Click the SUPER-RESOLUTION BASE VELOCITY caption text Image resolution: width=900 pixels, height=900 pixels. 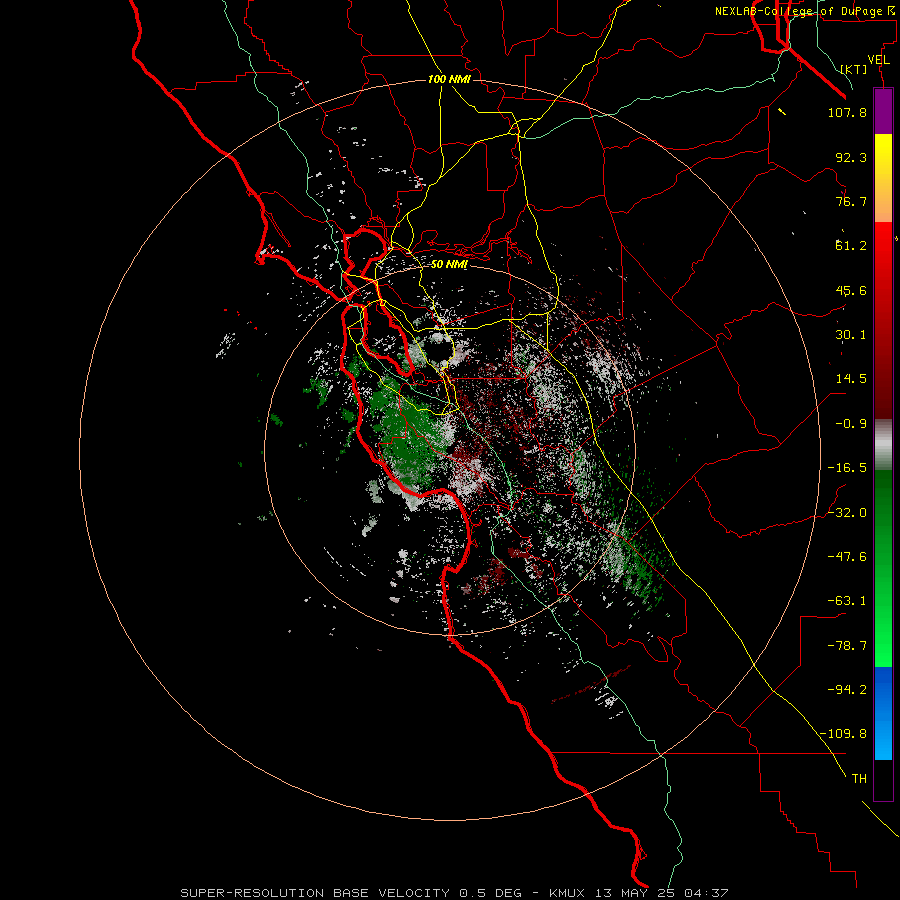315,893
